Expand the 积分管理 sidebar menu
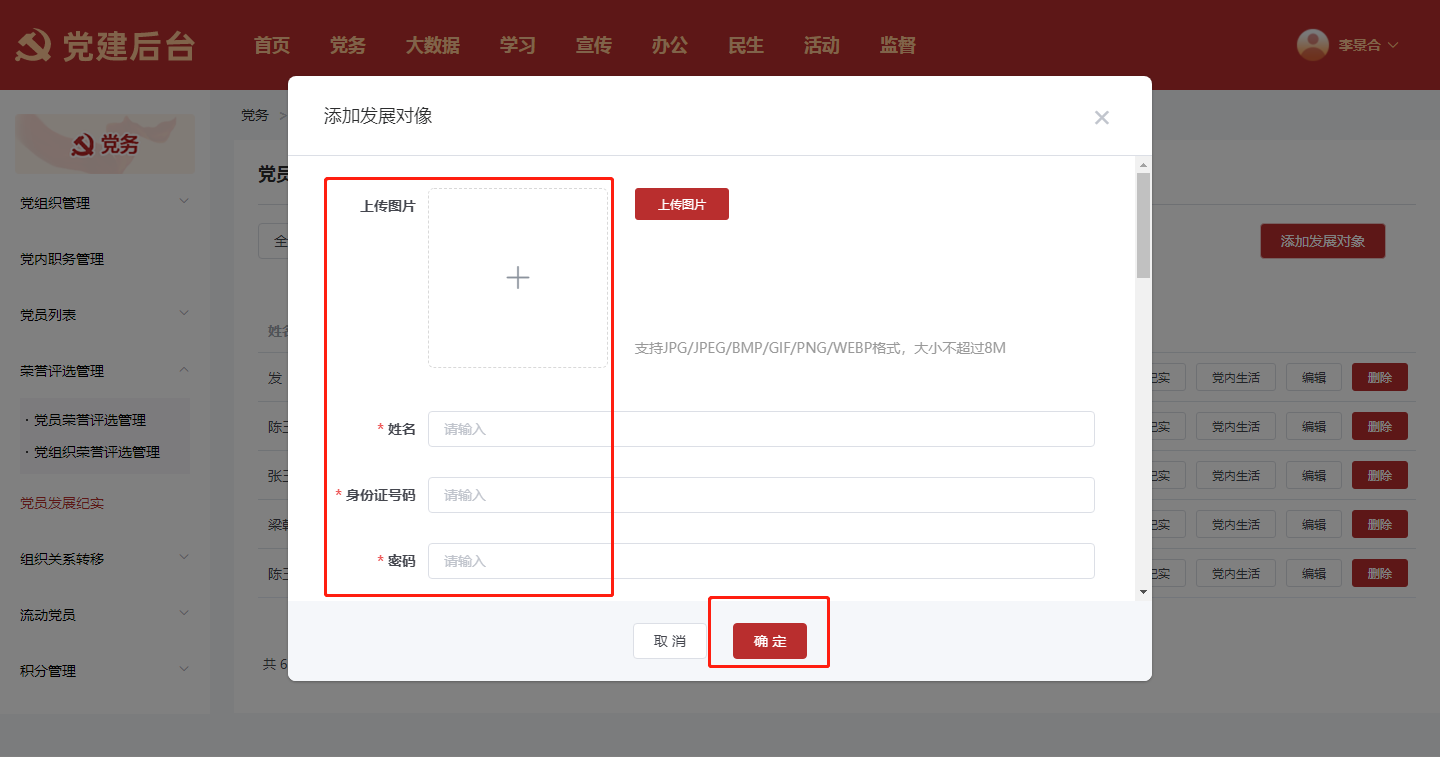This screenshot has width=1440, height=757. pyautogui.click(x=104, y=671)
